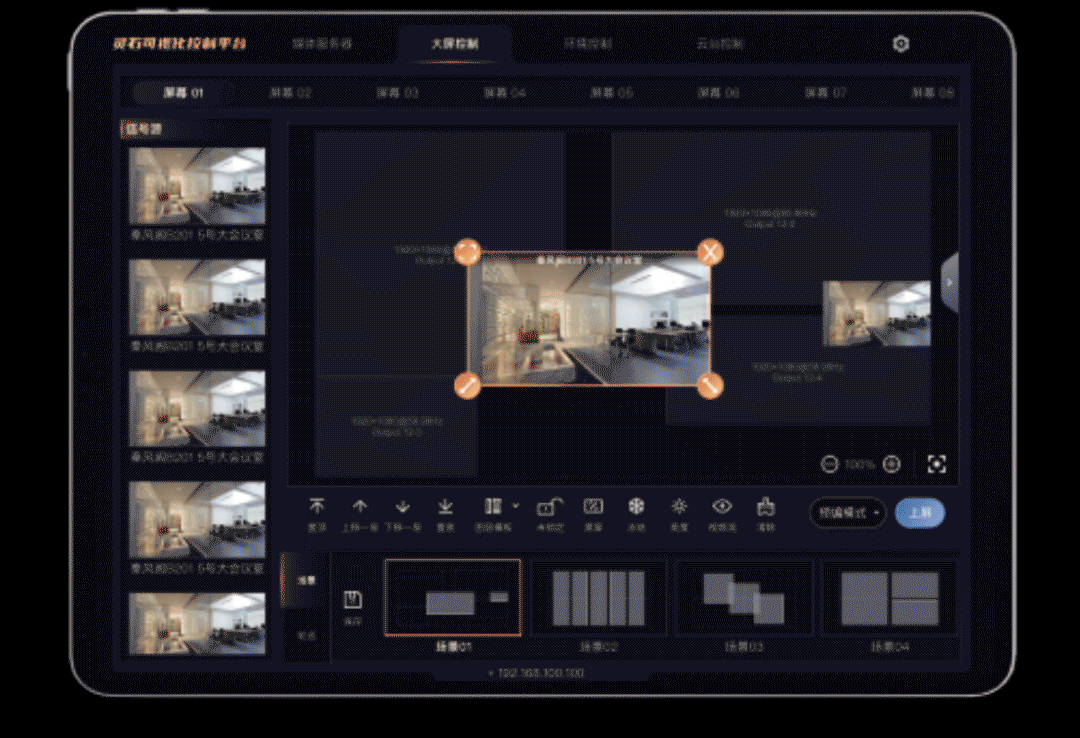1080x738 pixels.
Task: Click the freeze snowflake icon
Action: point(636,507)
